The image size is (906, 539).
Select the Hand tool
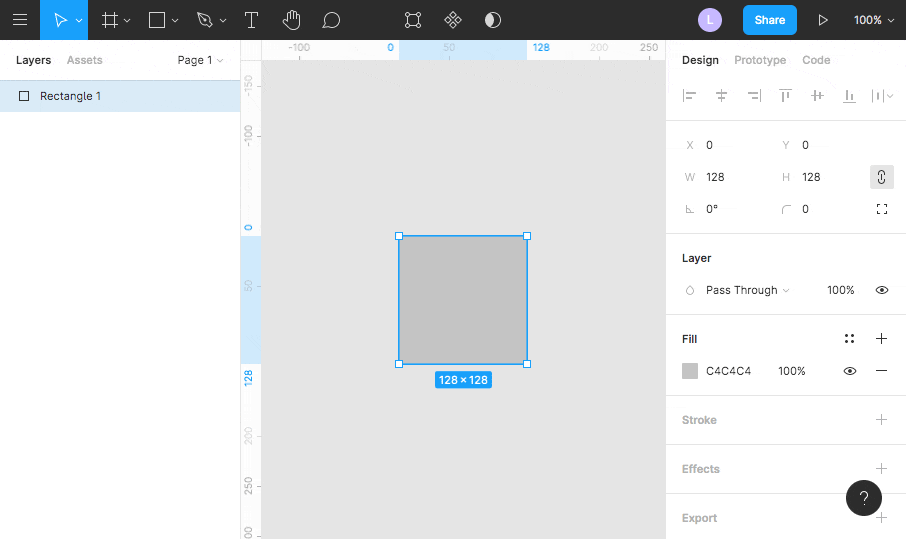291,20
